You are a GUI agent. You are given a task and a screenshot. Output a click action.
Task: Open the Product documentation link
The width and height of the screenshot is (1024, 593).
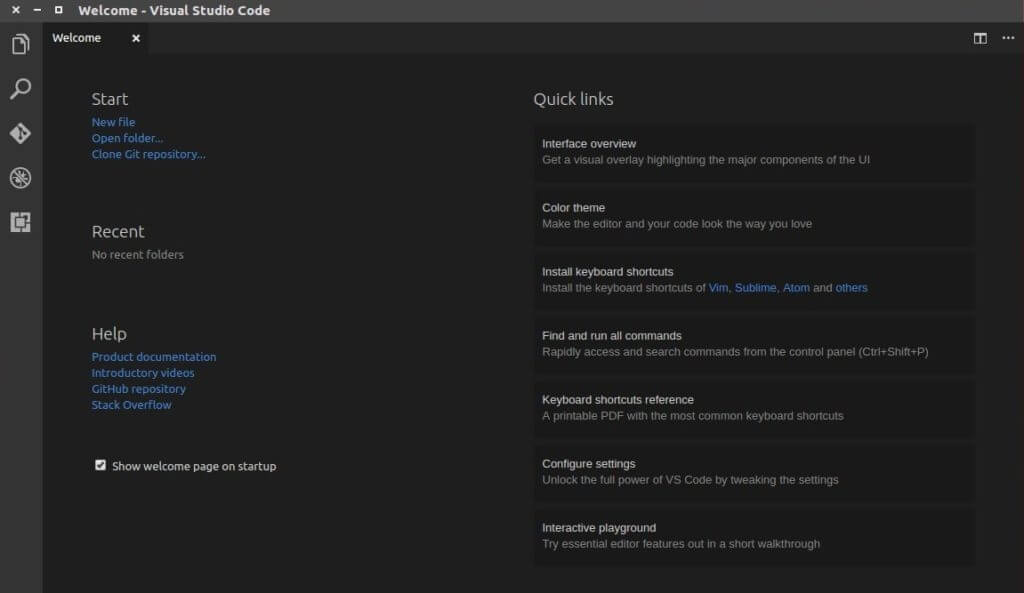pos(153,356)
